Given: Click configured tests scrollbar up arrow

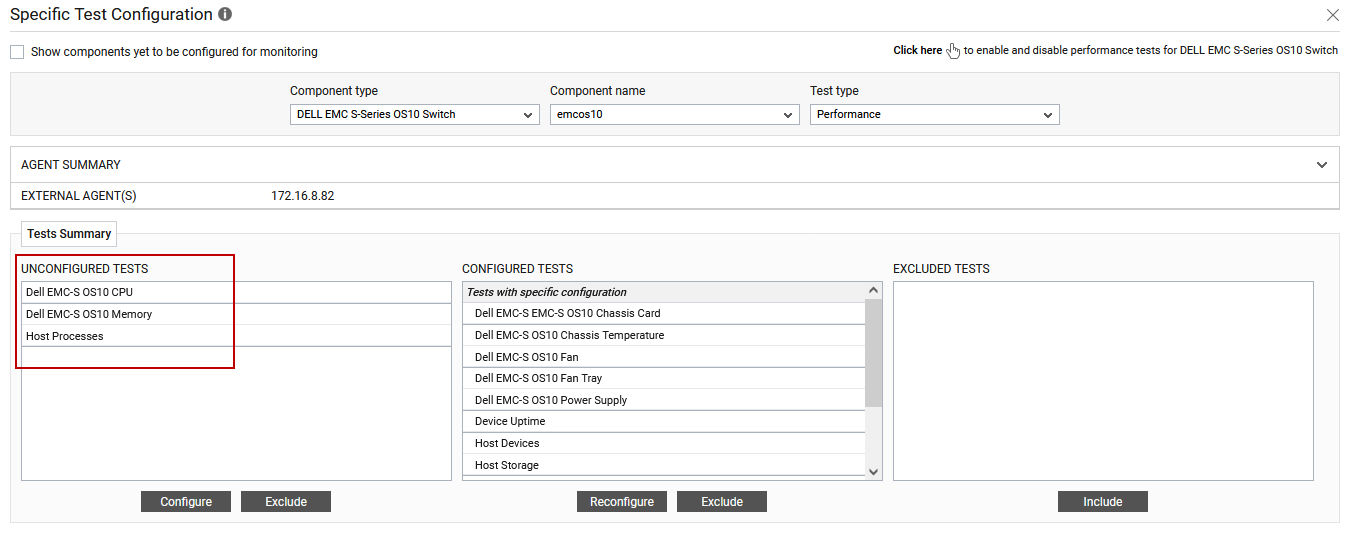Looking at the screenshot, I should 874,291.
